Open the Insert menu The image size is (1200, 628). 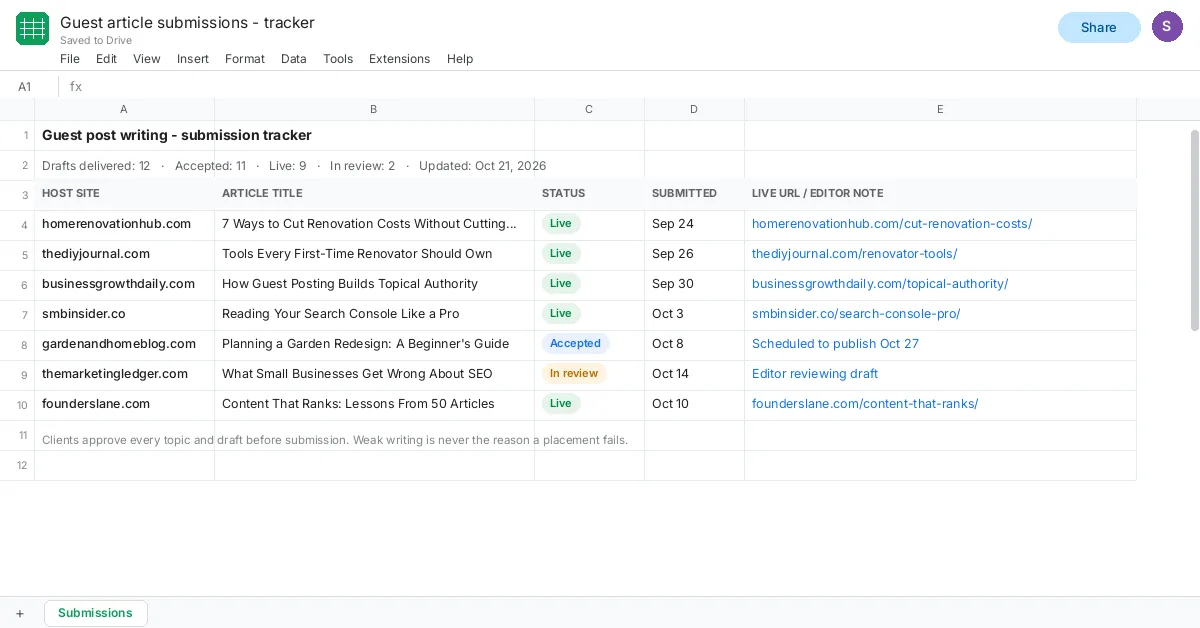point(193,59)
